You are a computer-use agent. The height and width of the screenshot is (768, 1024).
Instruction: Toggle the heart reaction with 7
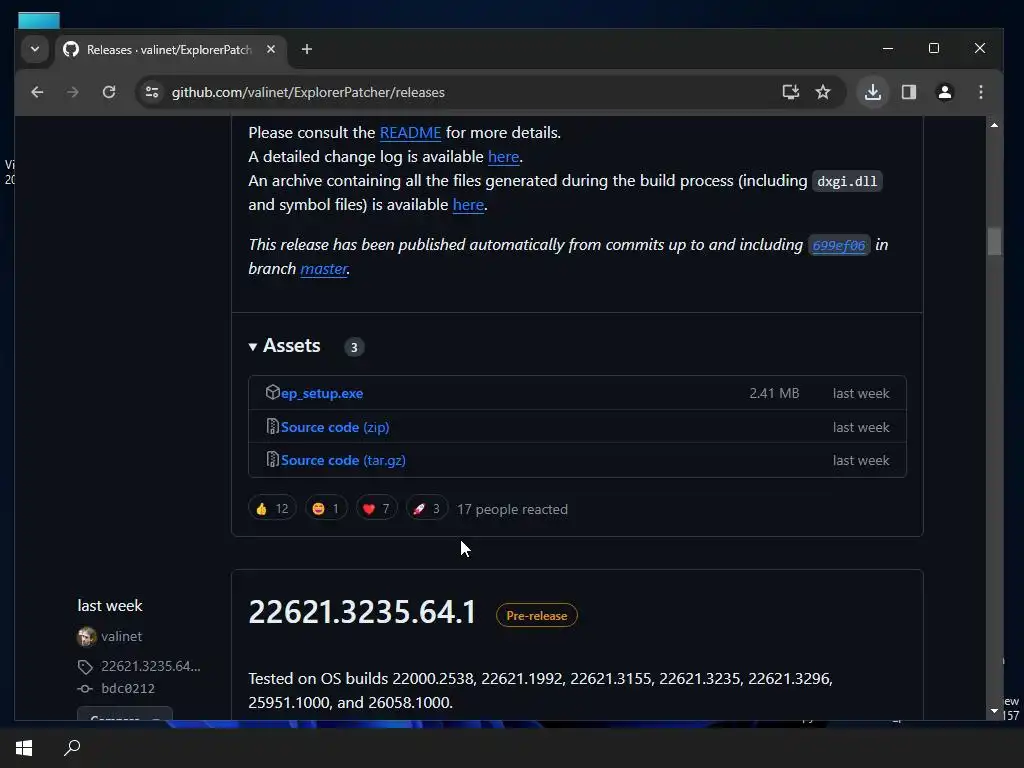pyautogui.click(x=376, y=509)
